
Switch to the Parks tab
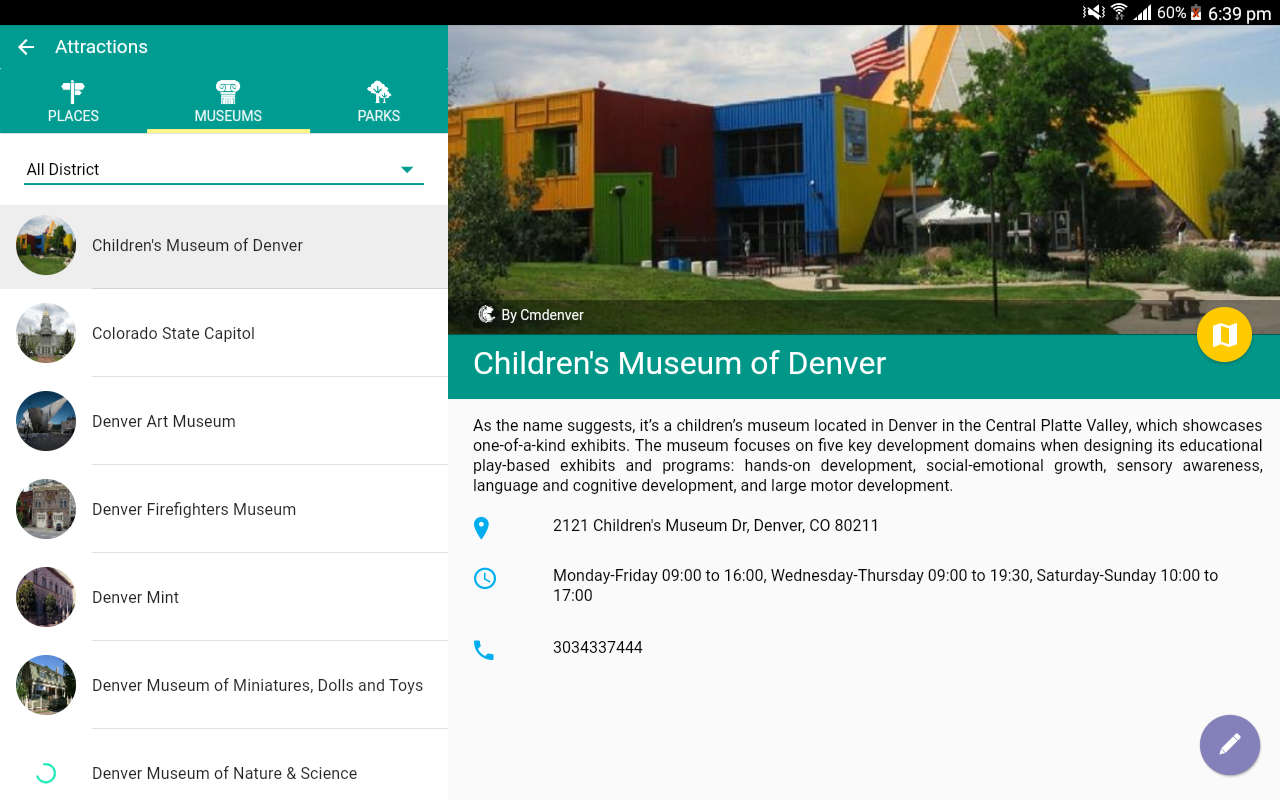click(379, 101)
